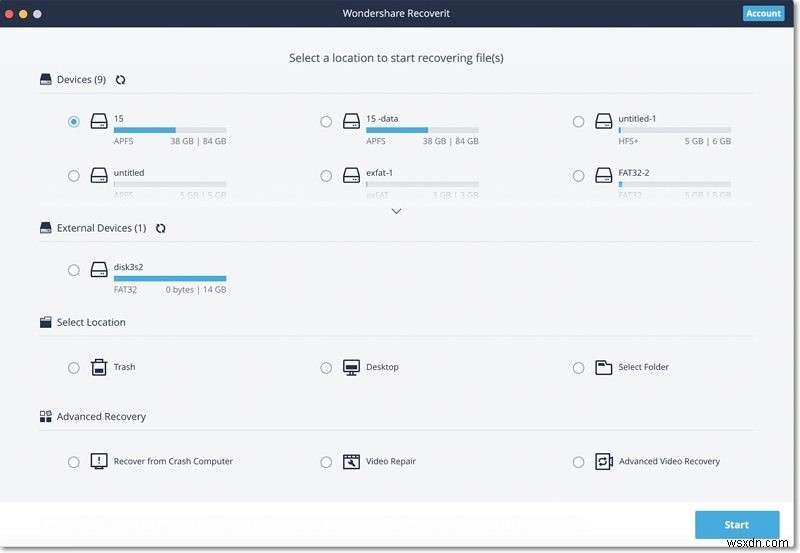Choose the Select Folder radio button
Screen dimensions: 800x553
click(578, 367)
